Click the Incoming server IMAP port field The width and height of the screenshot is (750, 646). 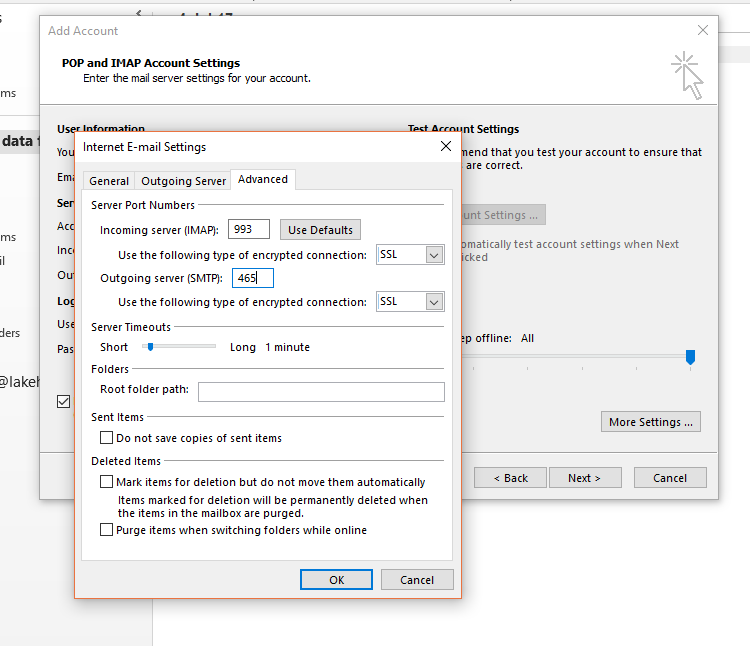249,230
